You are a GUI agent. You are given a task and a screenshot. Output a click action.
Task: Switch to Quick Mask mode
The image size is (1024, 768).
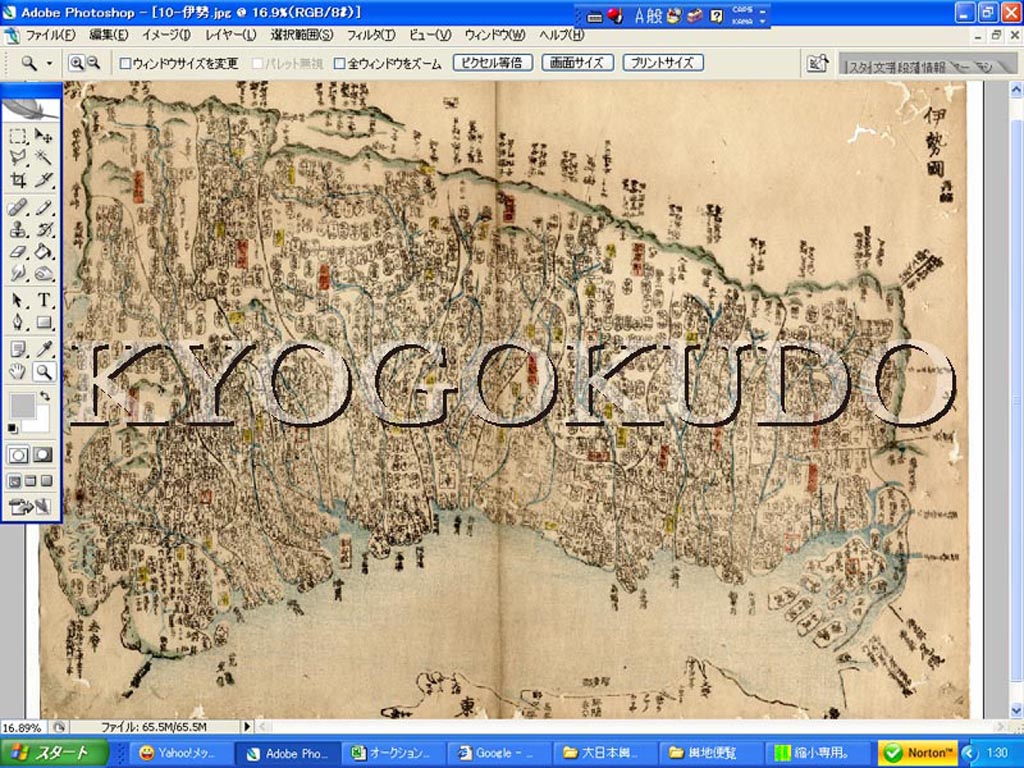click(x=43, y=455)
